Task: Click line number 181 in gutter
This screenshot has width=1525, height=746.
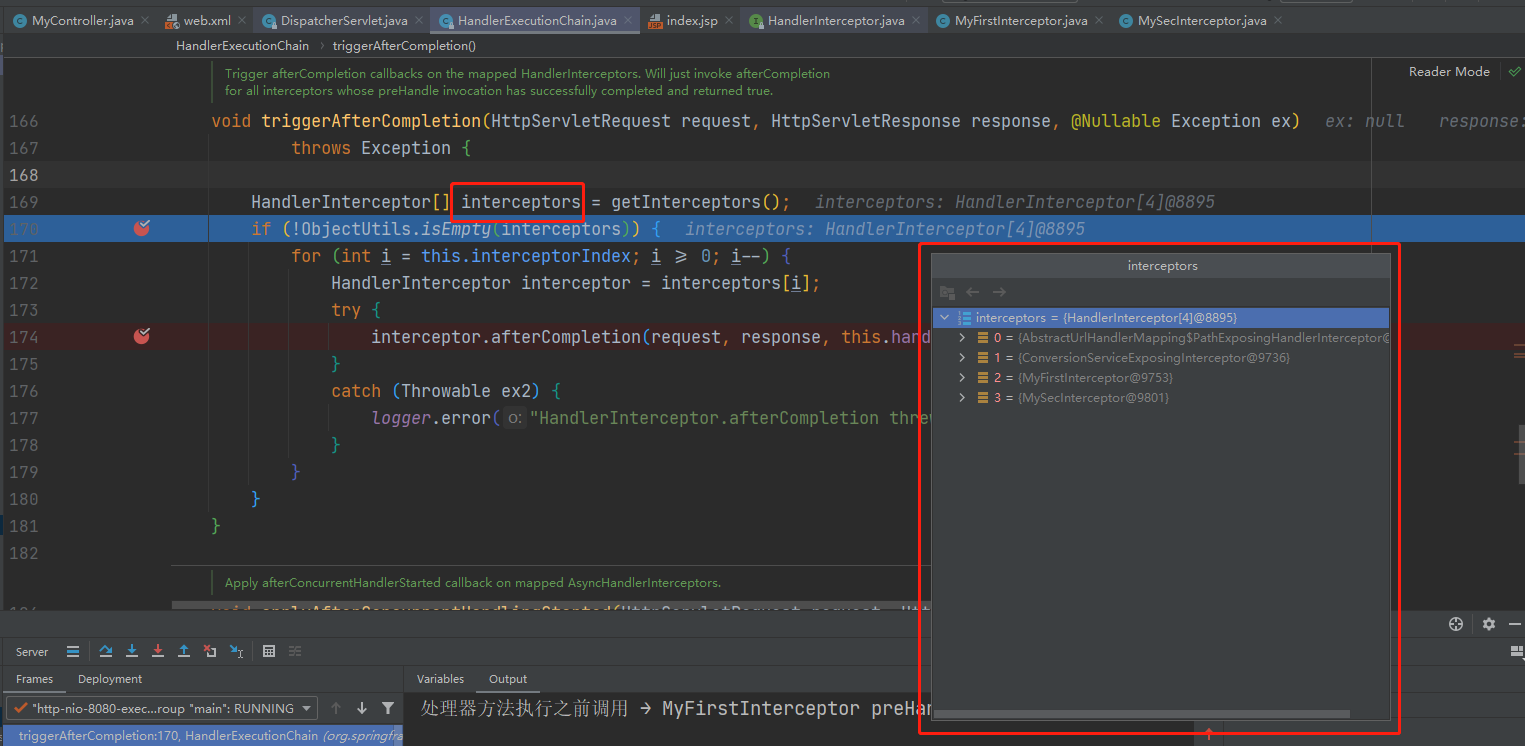Action: pyautogui.click(x=23, y=526)
